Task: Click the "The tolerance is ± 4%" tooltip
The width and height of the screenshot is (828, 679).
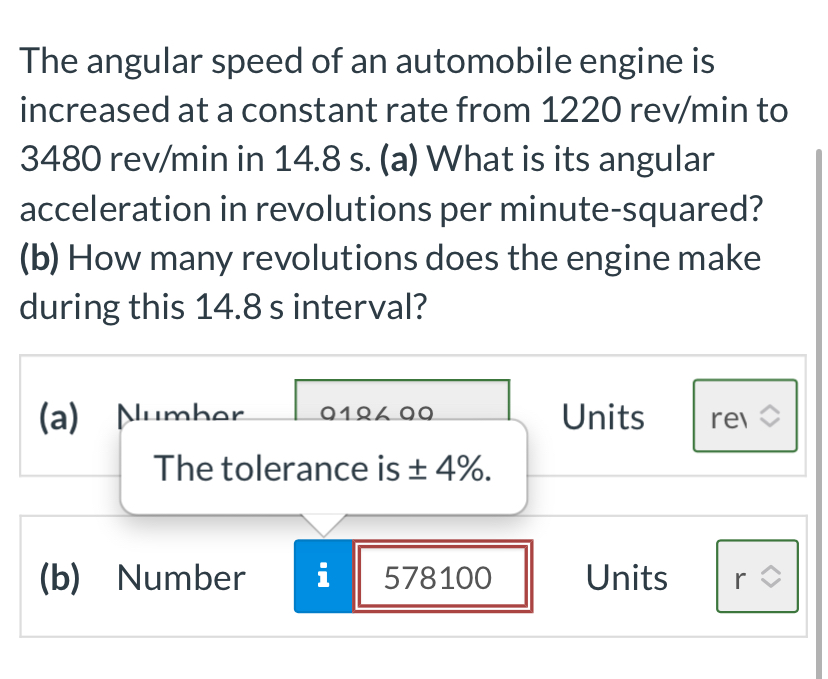Action: [x=322, y=468]
